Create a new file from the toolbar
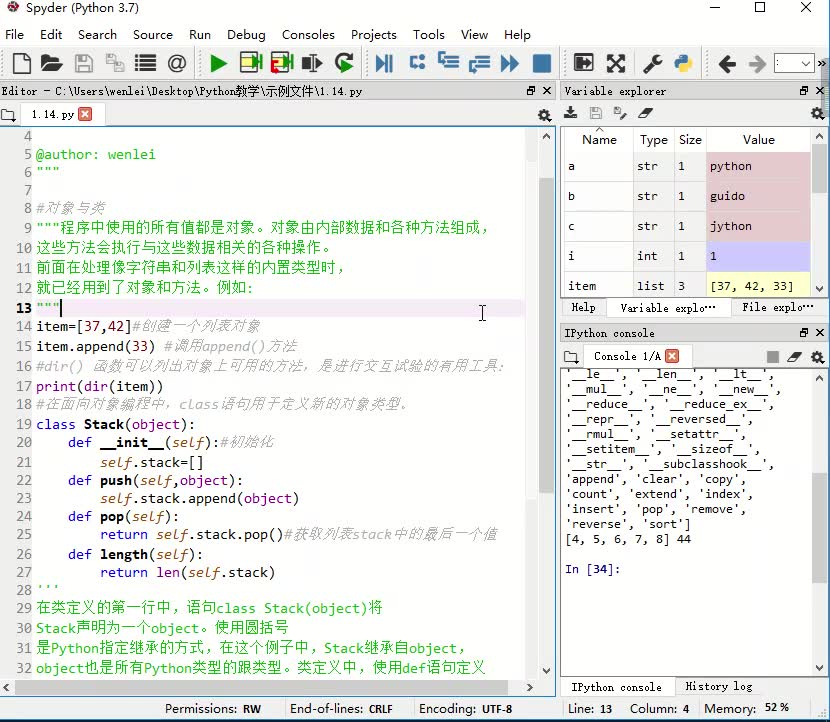 click(x=20, y=64)
